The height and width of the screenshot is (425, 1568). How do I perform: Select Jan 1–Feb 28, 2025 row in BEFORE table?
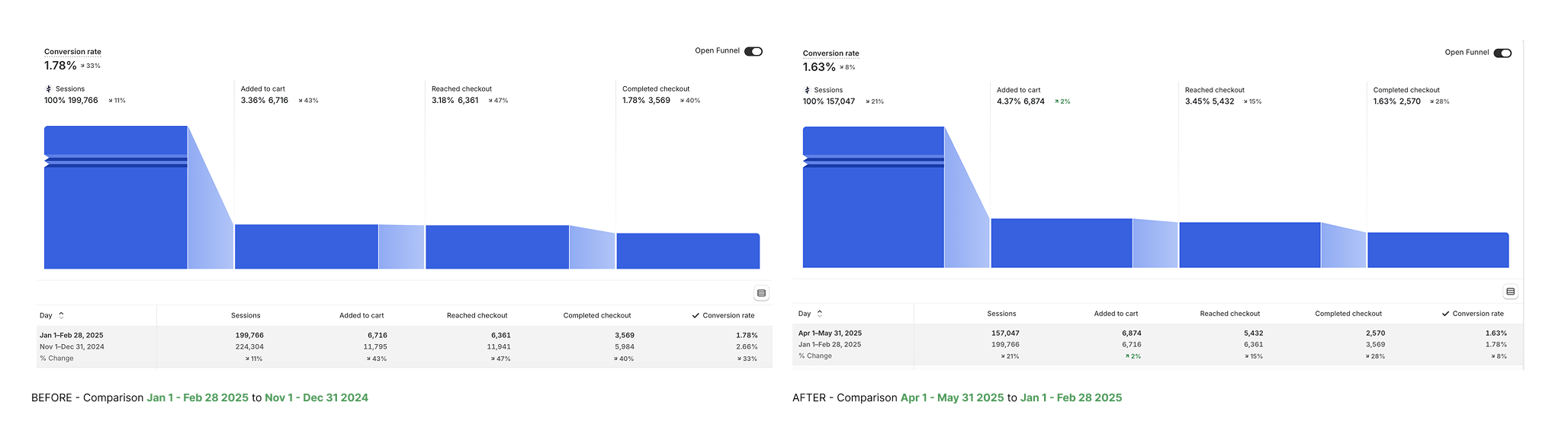coord(72,335)
